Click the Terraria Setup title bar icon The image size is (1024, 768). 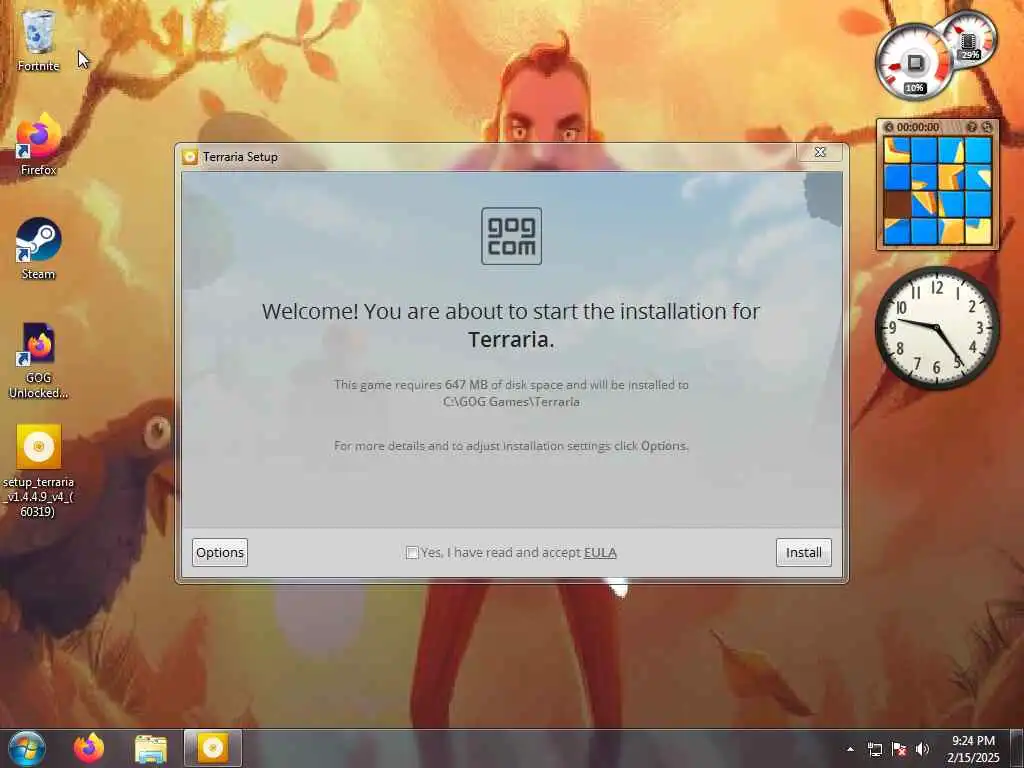[x=190, y=157]
